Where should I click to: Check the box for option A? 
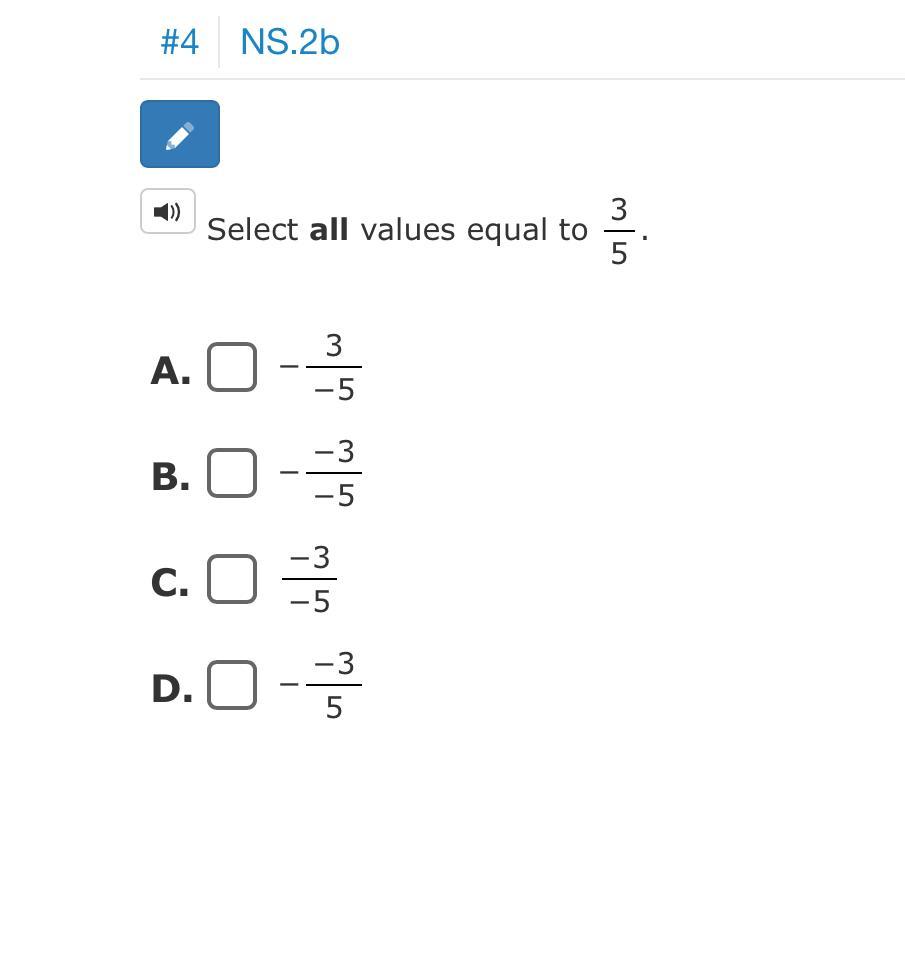pos(232,367)
